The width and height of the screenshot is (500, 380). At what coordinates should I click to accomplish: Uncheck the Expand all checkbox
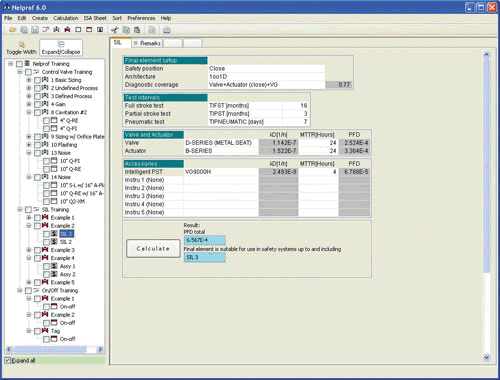(8, 360)
